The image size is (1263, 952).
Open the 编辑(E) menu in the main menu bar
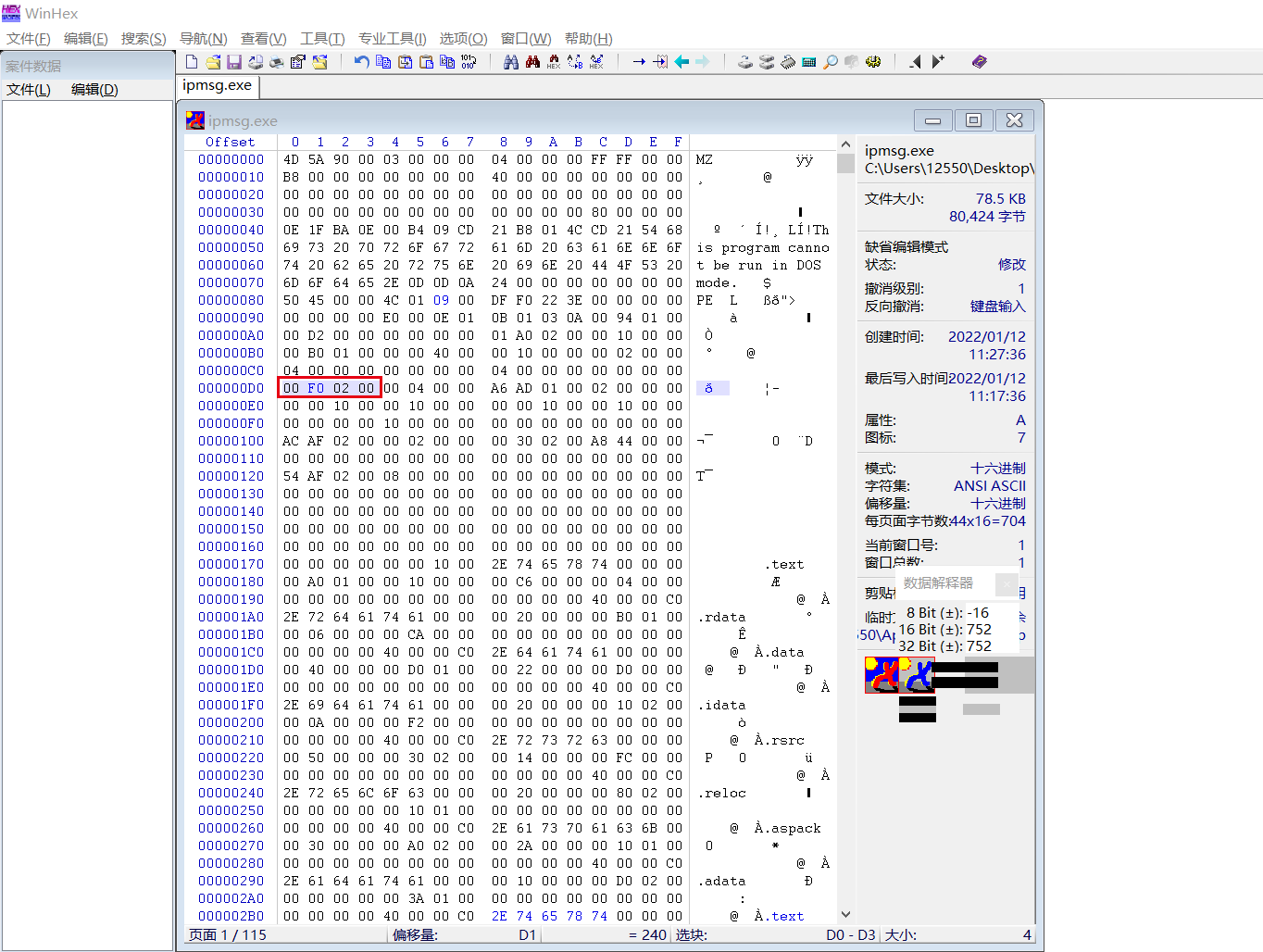click(86, 39)
